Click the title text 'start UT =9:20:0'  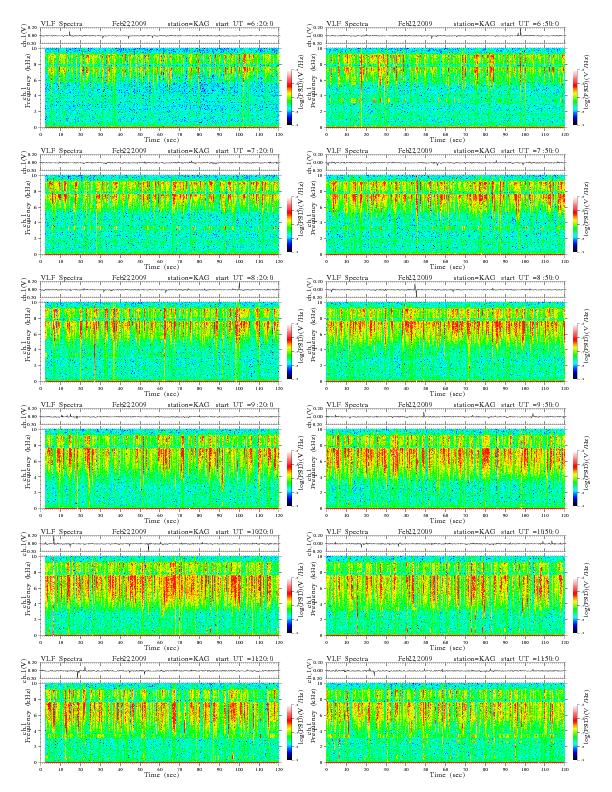(x=244, y=405)
